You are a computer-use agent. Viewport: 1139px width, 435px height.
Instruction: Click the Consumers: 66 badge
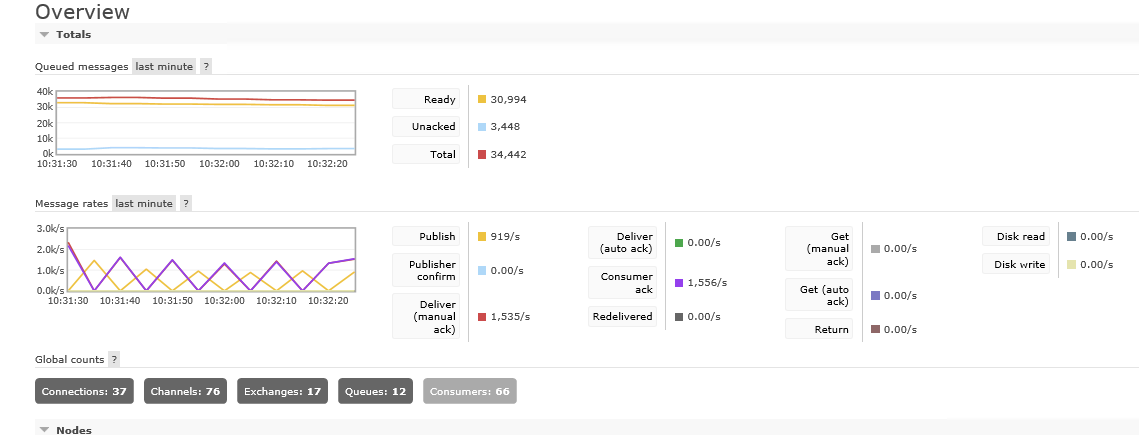click(470, 391)
